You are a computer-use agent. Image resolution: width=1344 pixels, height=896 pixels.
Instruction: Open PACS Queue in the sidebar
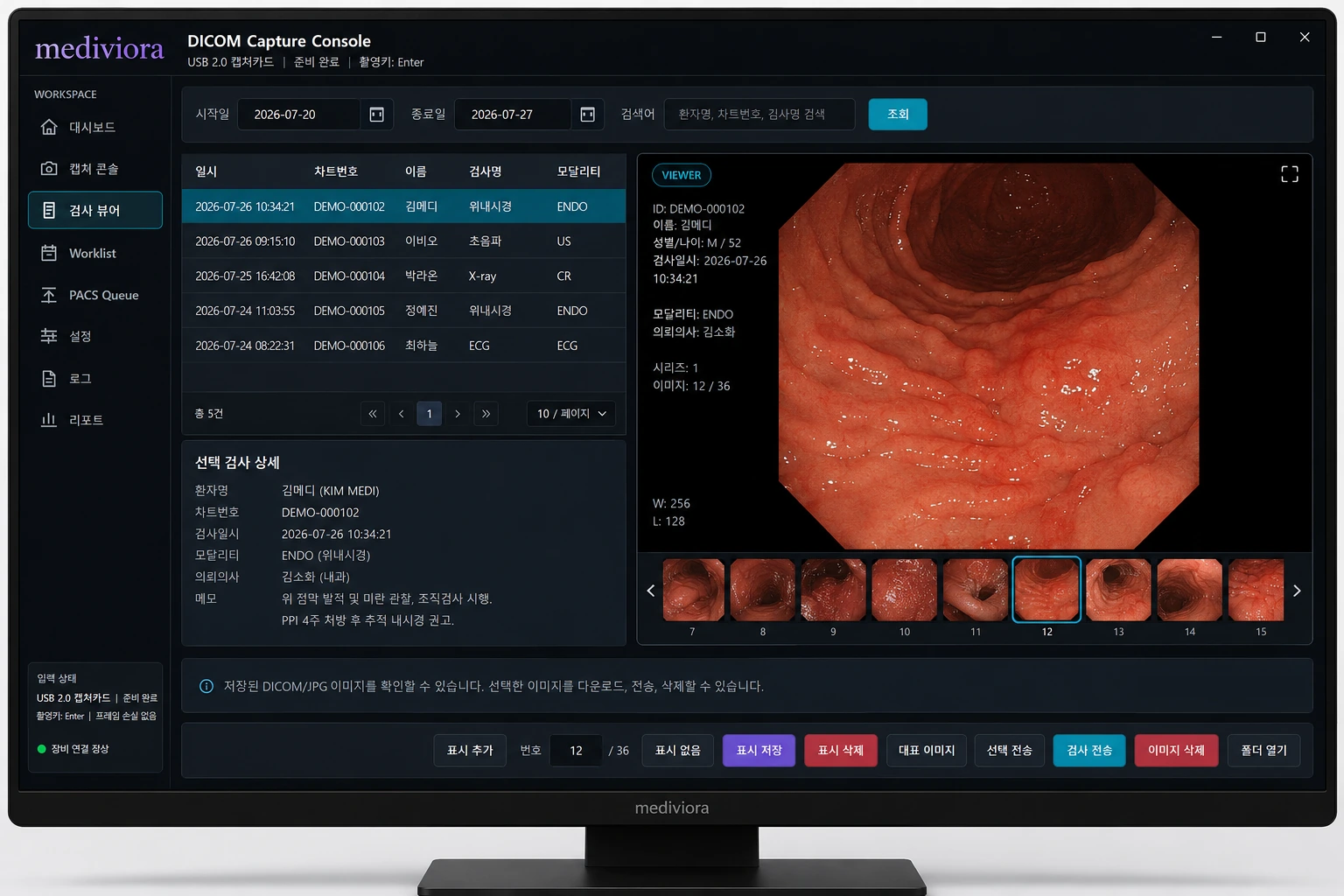point(95,295)
